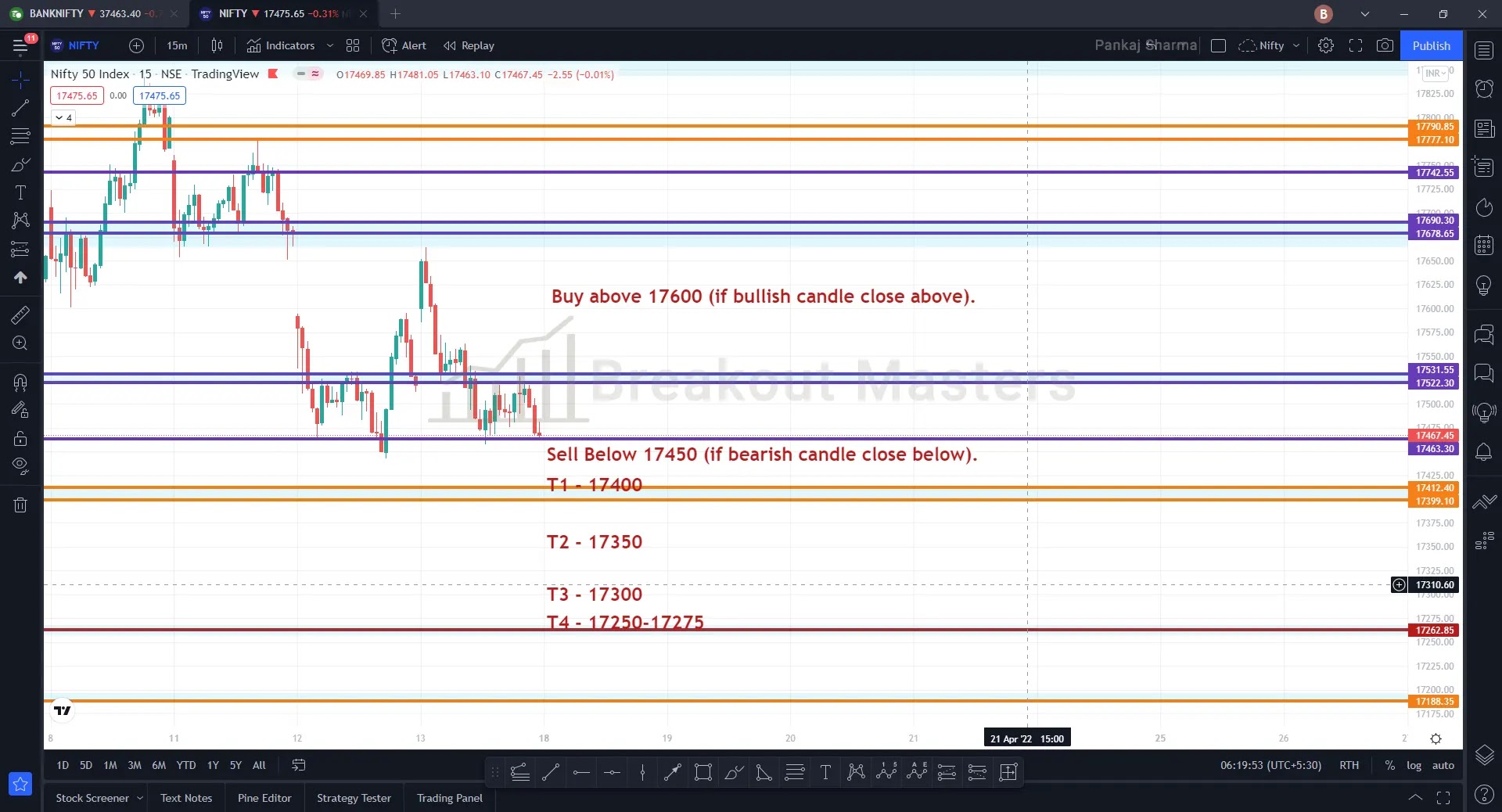Collapse the indicator legend showing 4
The height and width of the screenshot is (812, 1502).
click(63, 118)
